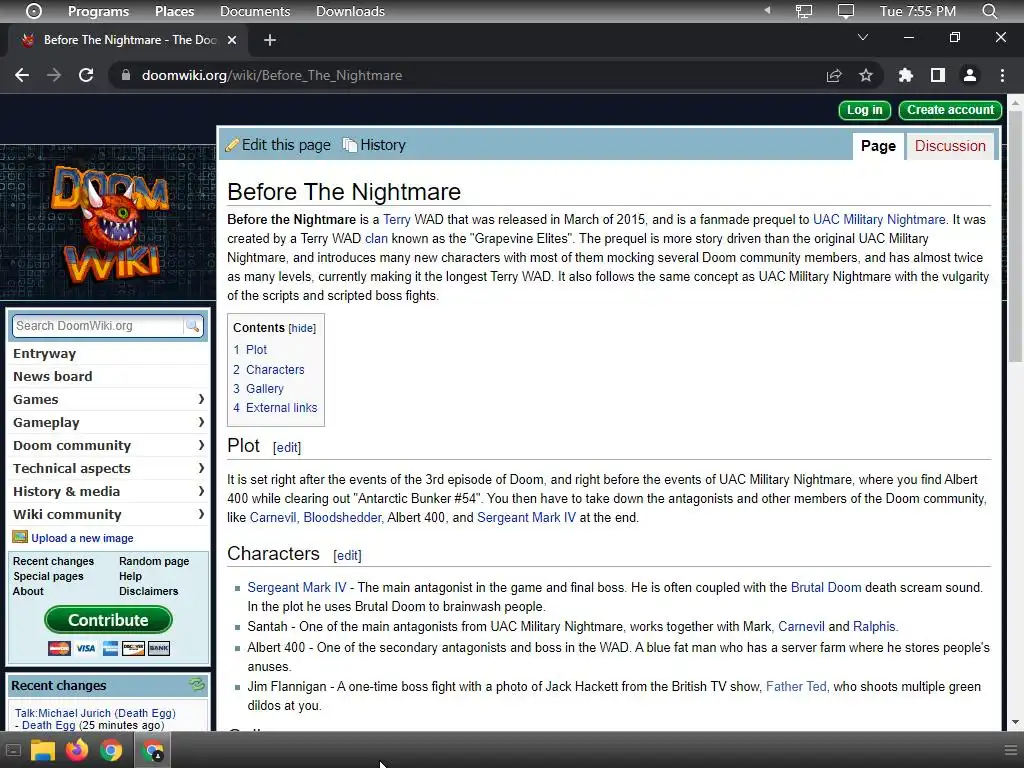Open the Places menu
Image resolution: width=1024 pixels, height=768 pixels.
click(x=174, y=11)
